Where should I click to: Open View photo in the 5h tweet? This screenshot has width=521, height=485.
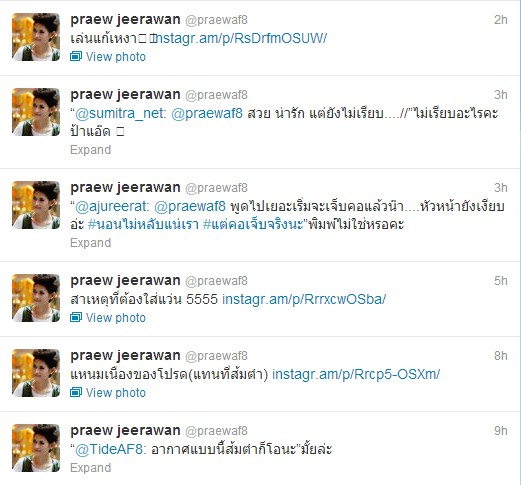click(116, 318)
